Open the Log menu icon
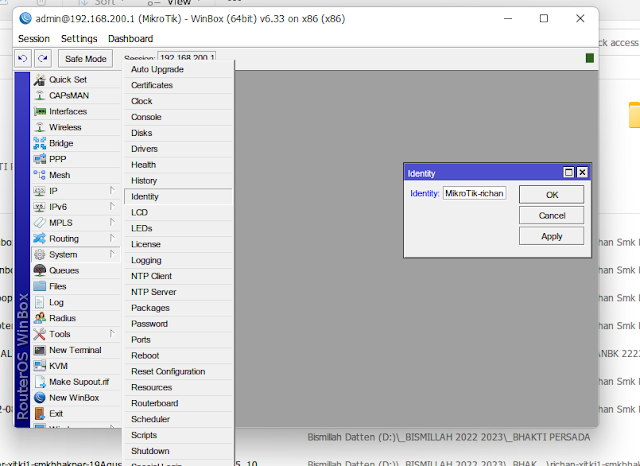This screenshot has width=640, height=466. (40, 302)
